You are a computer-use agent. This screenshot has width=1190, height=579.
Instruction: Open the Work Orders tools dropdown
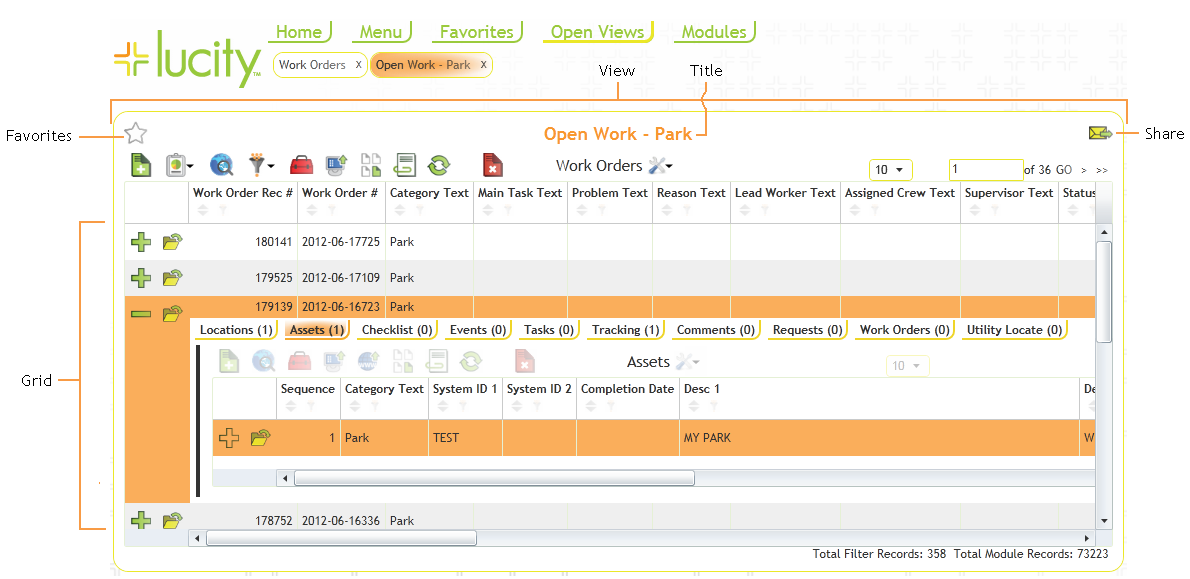click(661, 166)
